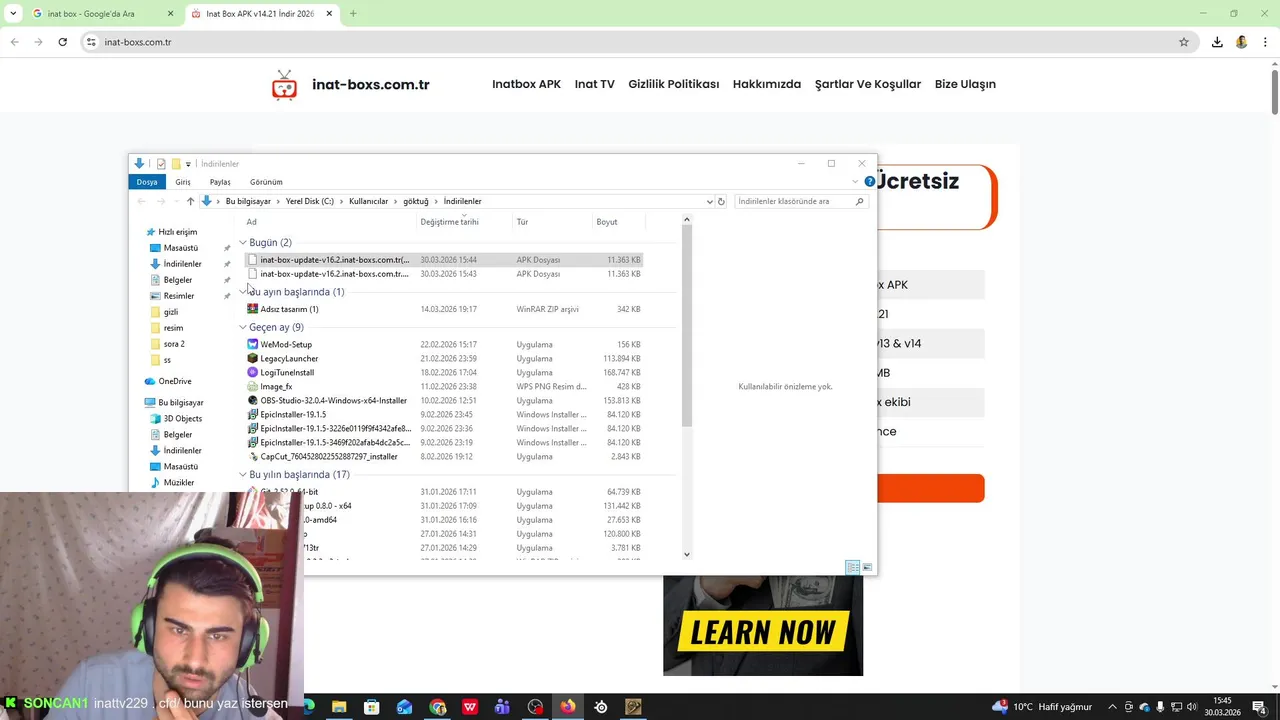
Task: Open the Inat TV page link
Action: (x=595, y=84)
